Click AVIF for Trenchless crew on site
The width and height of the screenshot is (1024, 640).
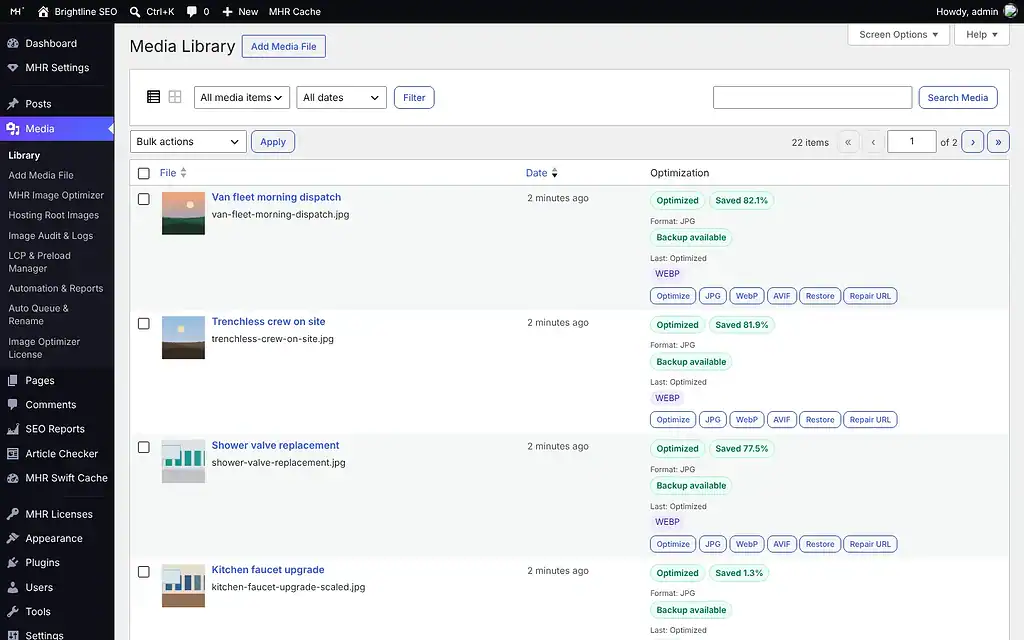[x=782, y=420]
